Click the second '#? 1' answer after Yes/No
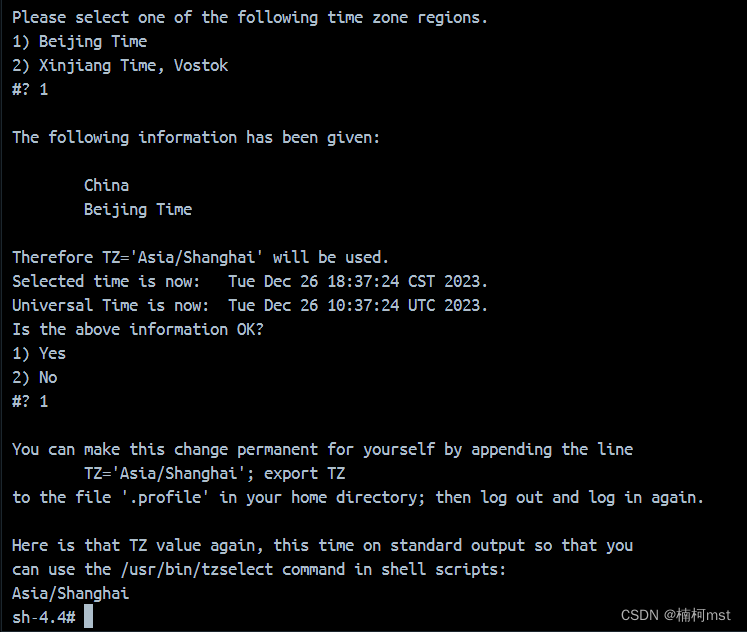 [30, 401]
